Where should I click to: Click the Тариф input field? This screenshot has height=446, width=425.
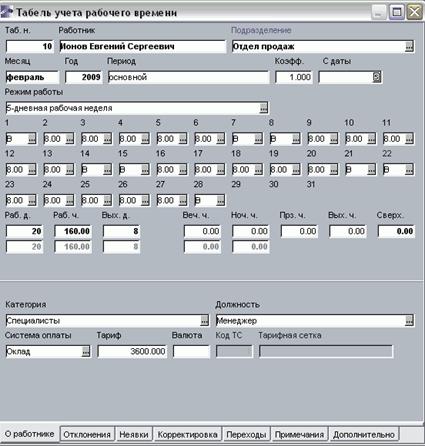[132, 352]
